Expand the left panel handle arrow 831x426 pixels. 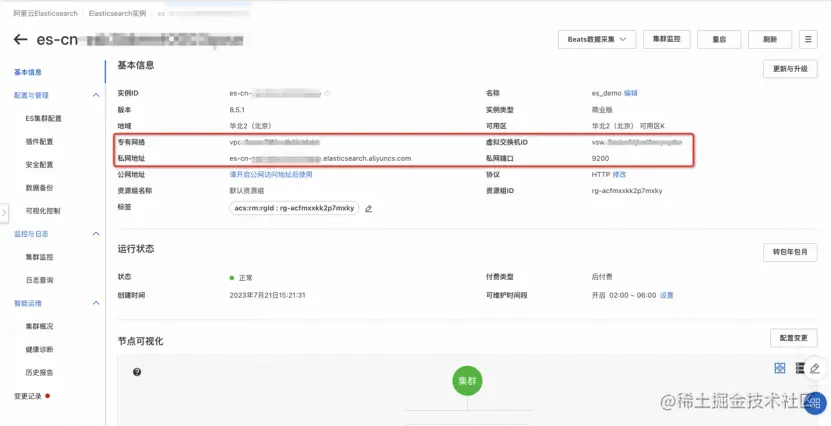(4, 212)
